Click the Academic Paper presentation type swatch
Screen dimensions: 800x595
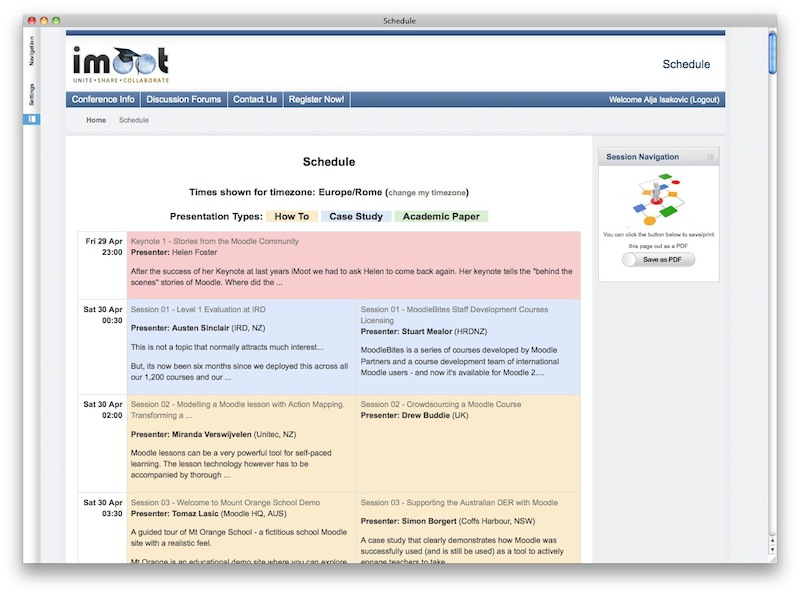point(441,216)
